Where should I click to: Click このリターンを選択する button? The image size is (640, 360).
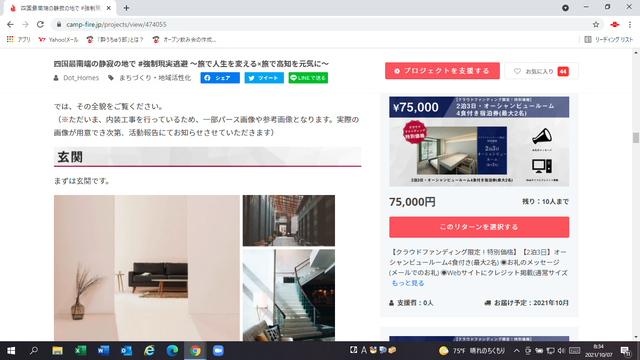click(x=479, y=227)
